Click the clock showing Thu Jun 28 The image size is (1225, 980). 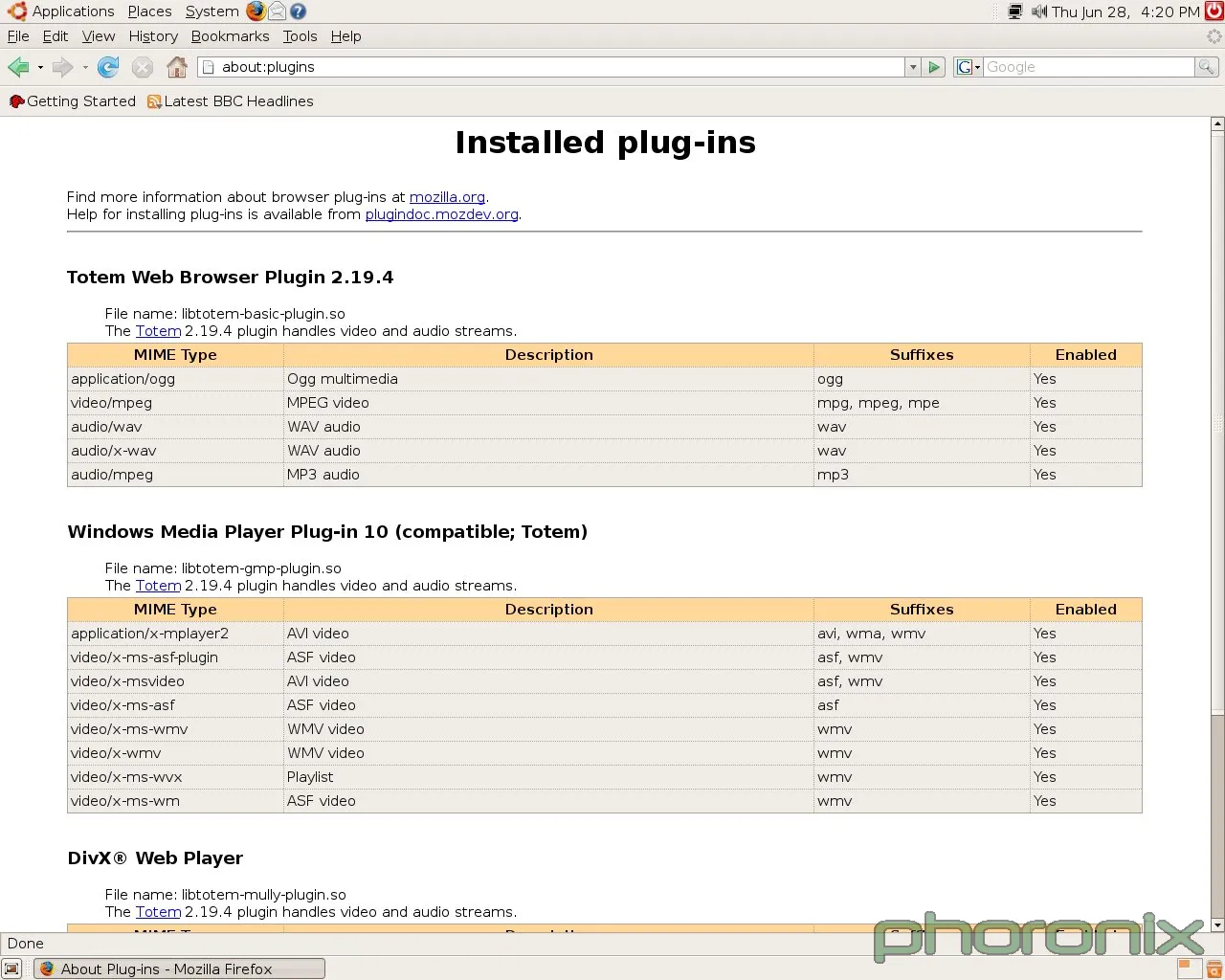1125,11
